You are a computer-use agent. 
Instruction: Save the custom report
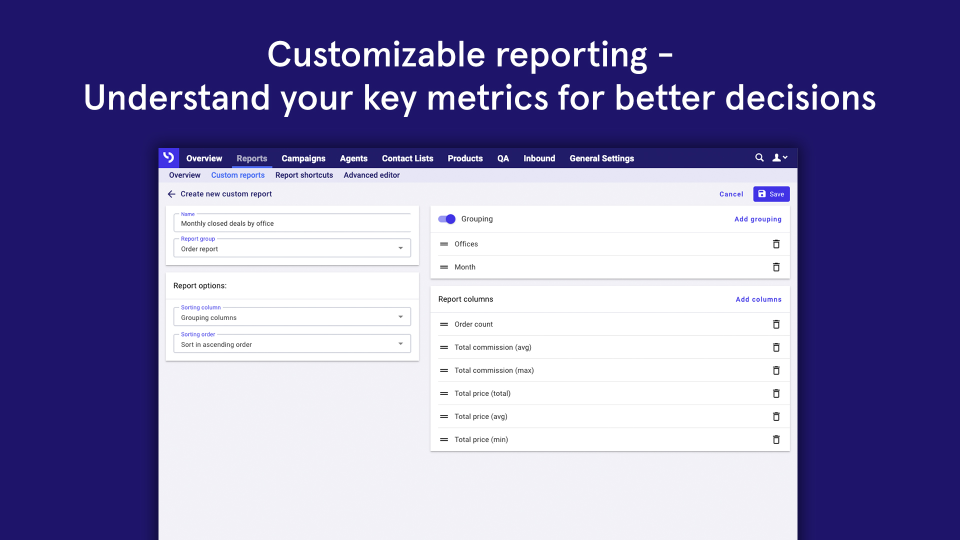(771, 194)
